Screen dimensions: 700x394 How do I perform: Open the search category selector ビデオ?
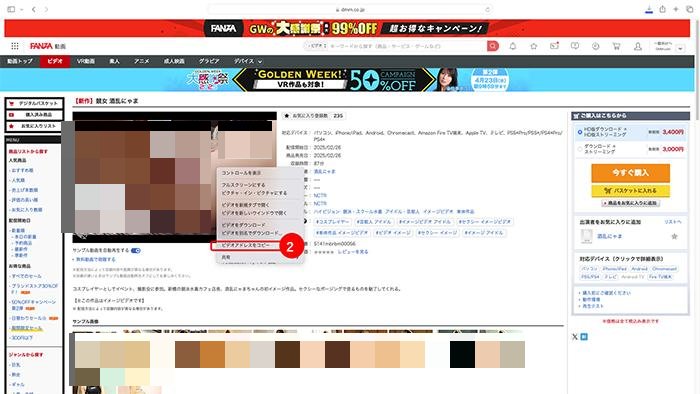coord(316,46)
